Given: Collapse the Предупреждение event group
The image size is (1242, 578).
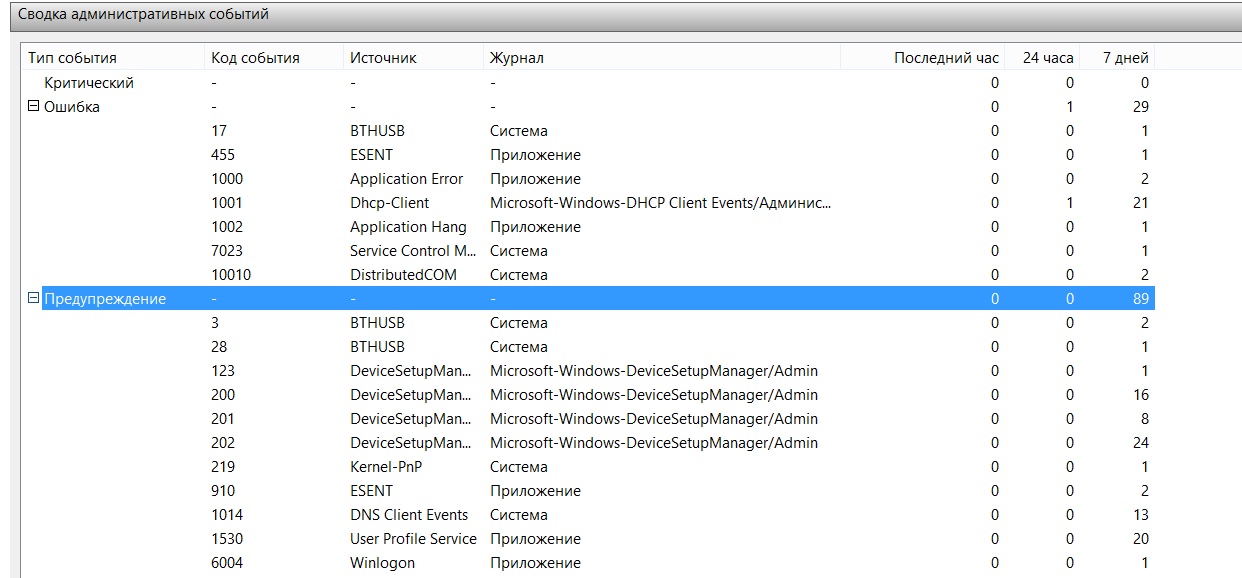Looking at the screenshot, I should coord(33,299).
